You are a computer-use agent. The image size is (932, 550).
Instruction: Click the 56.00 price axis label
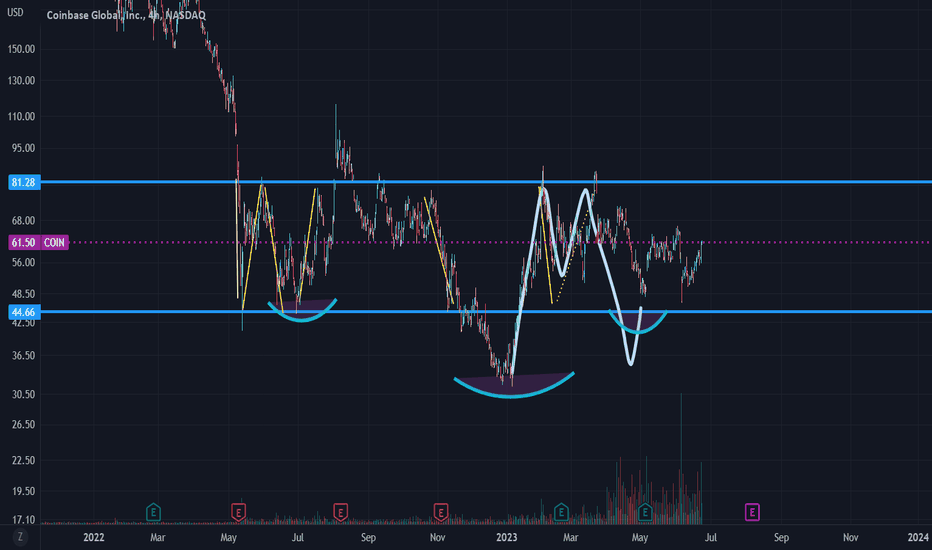pos(23,262)
